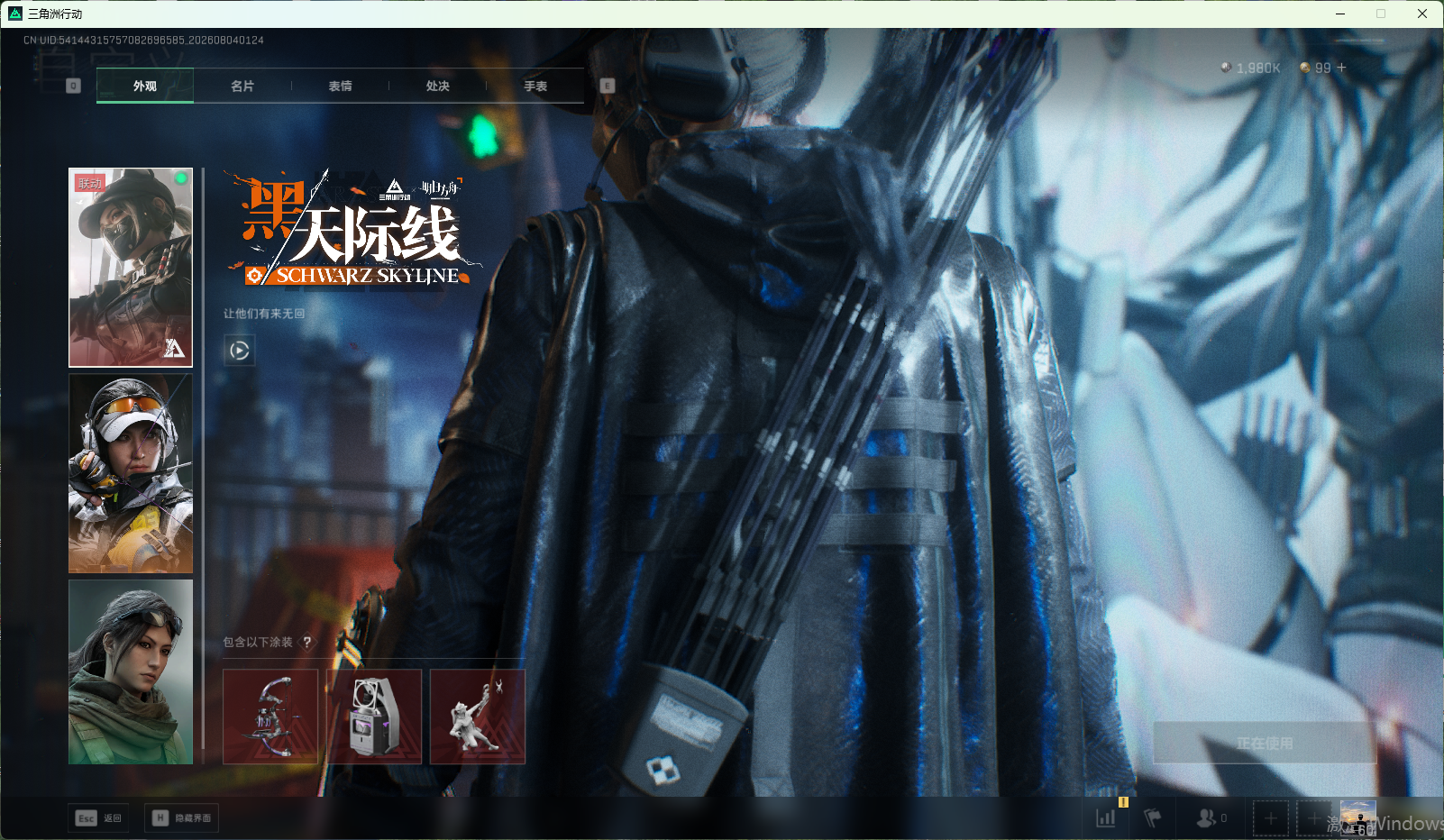This screenshot has width=1444, height=840.
Task: Click the plus to add gold currency
Action: click(x=1342, y=68)
